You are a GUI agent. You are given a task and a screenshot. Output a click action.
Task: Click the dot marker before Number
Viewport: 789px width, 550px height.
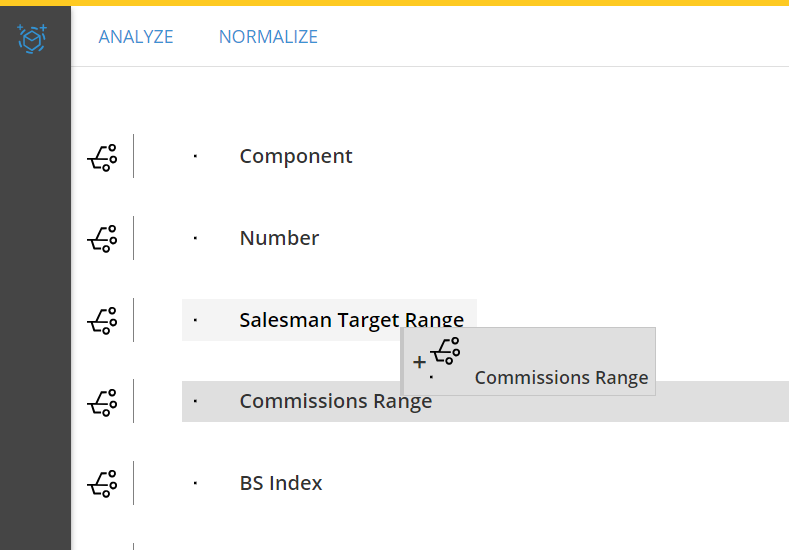195,238
